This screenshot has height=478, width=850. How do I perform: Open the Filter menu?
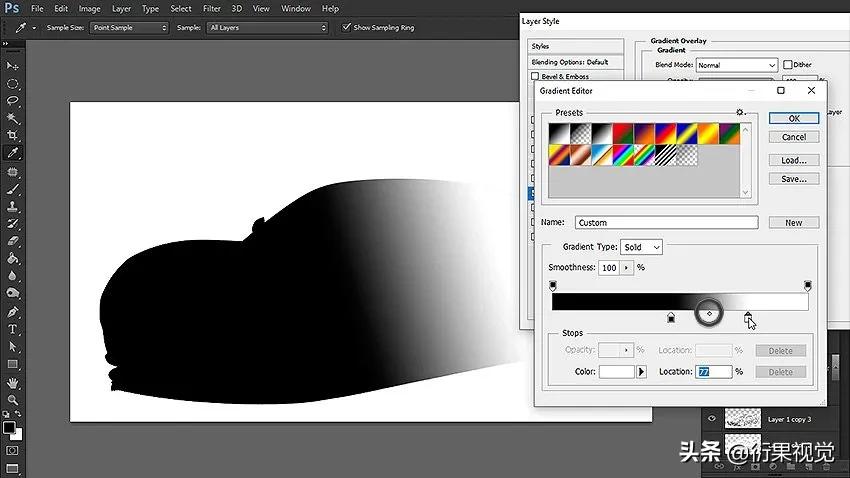[210, 9]
